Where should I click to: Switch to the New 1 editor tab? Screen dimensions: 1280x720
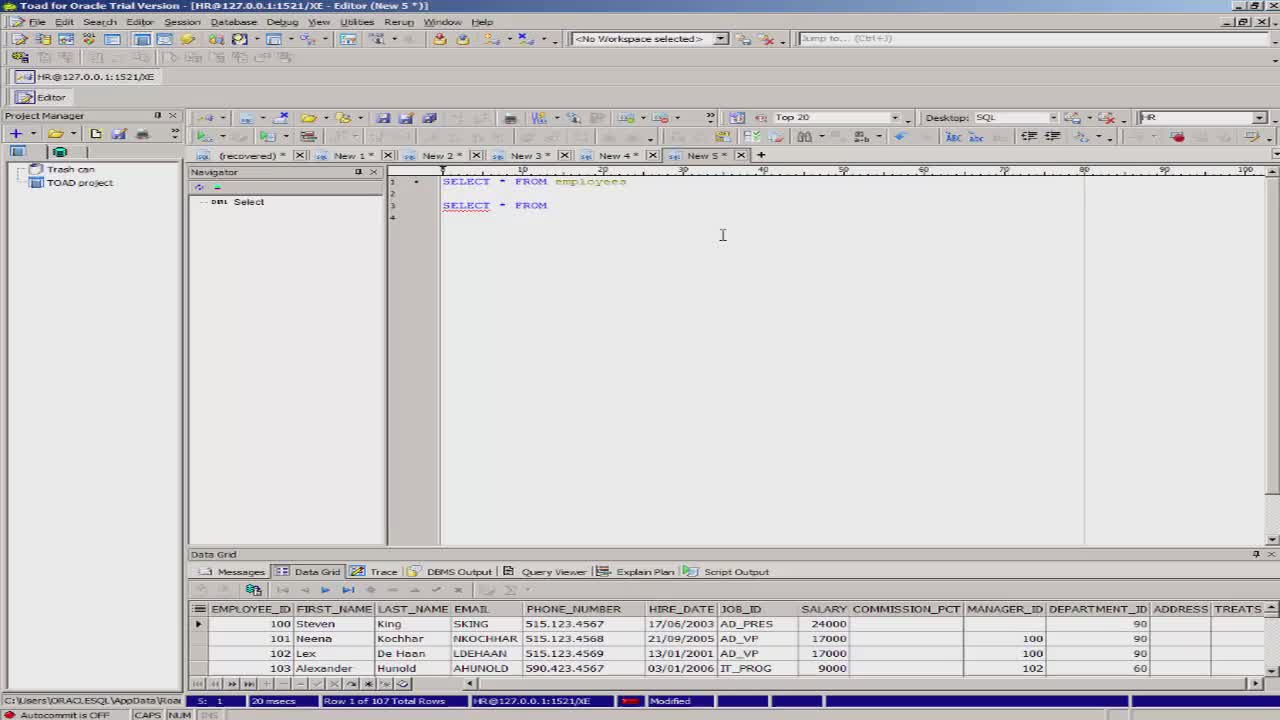click(352, 155)
